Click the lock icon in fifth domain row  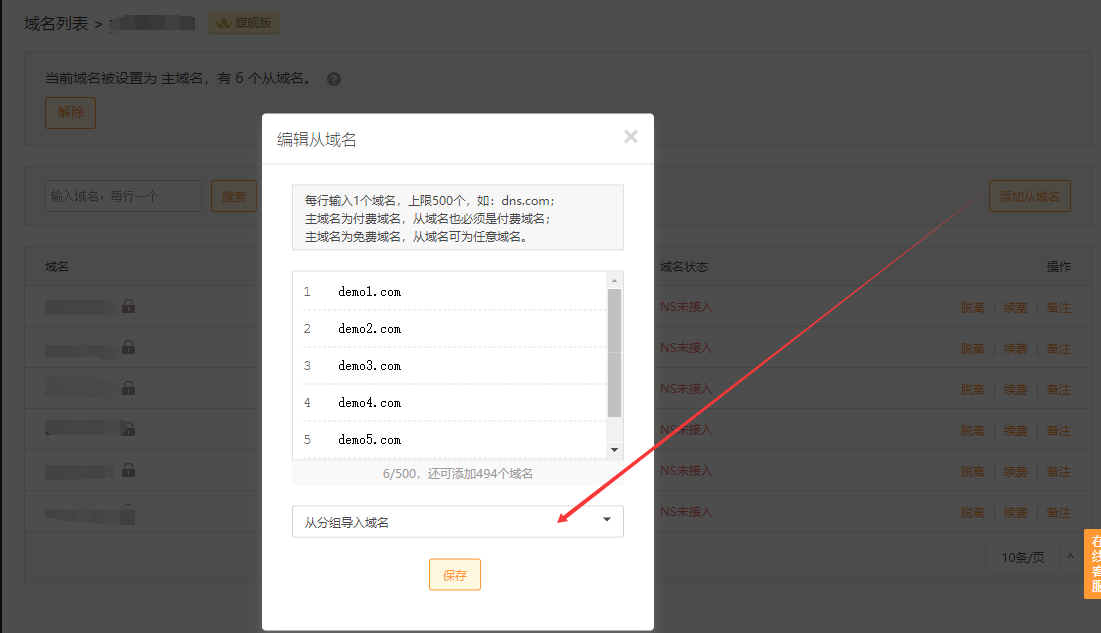click(128, 469)
